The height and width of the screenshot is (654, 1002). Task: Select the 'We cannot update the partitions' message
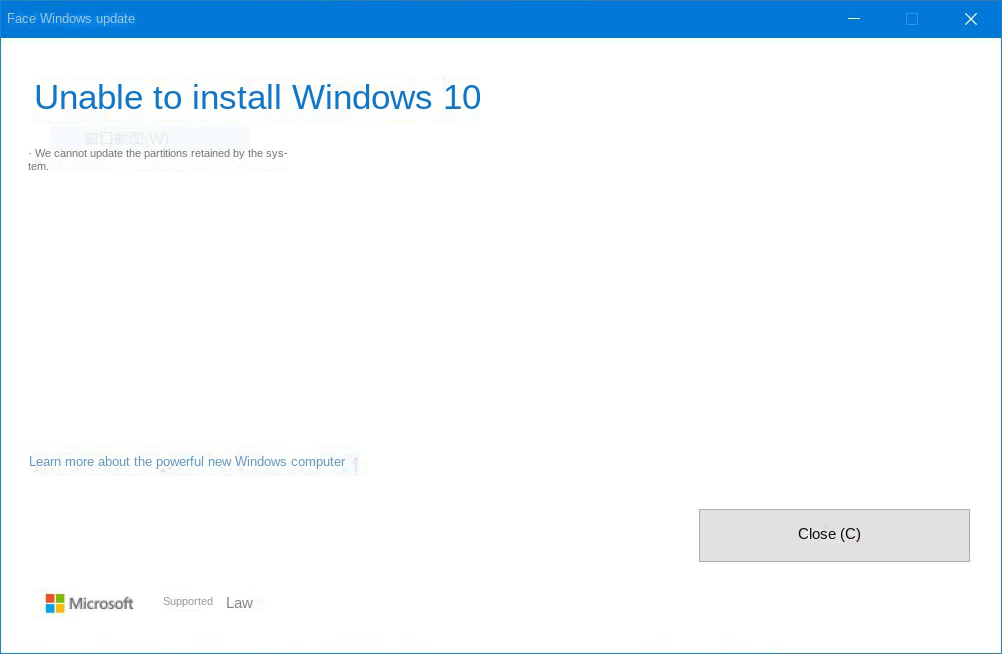coord(158,159)
